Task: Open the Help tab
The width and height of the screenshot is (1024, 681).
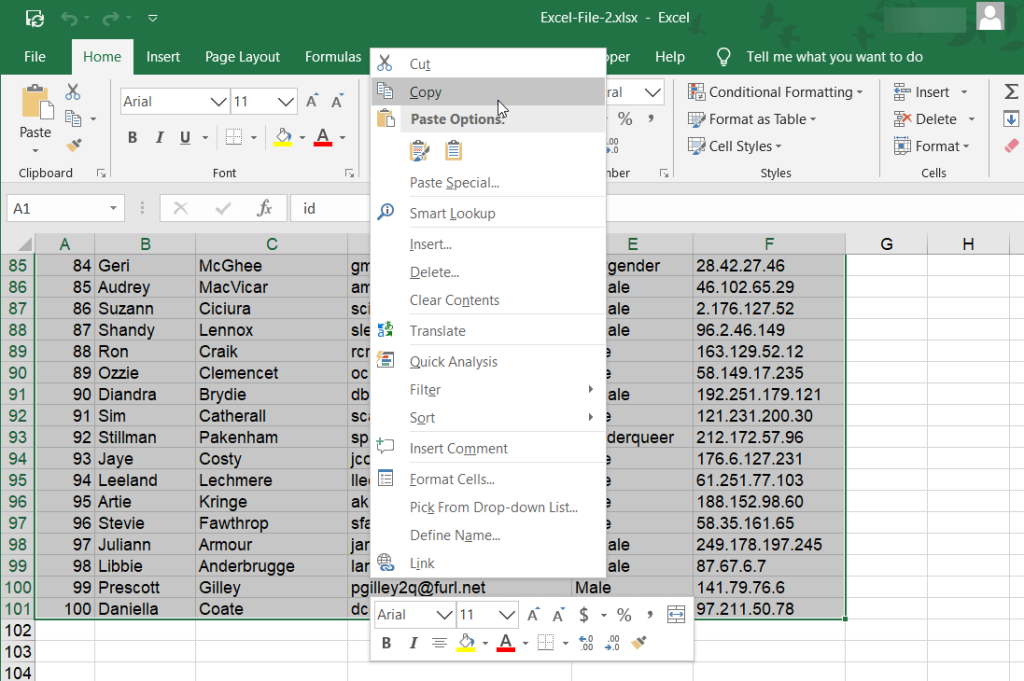Action: (x=669, y=57)
